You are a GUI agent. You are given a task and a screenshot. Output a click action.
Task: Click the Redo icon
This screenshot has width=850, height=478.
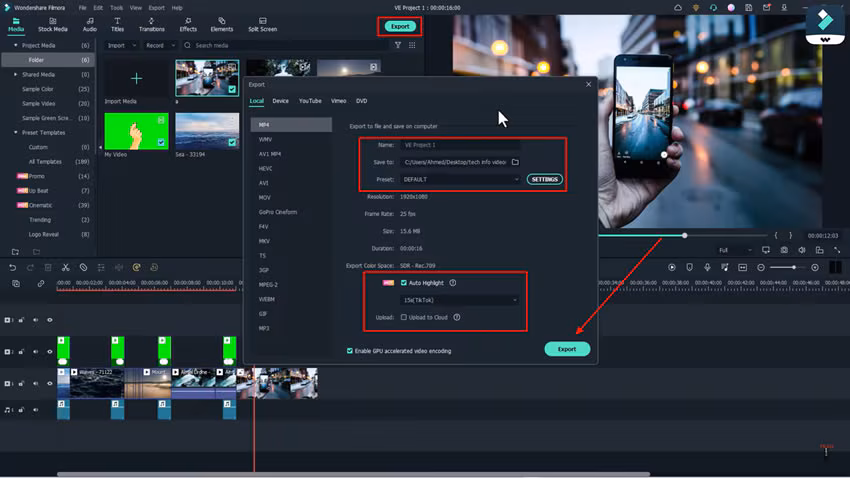[30, 268]
